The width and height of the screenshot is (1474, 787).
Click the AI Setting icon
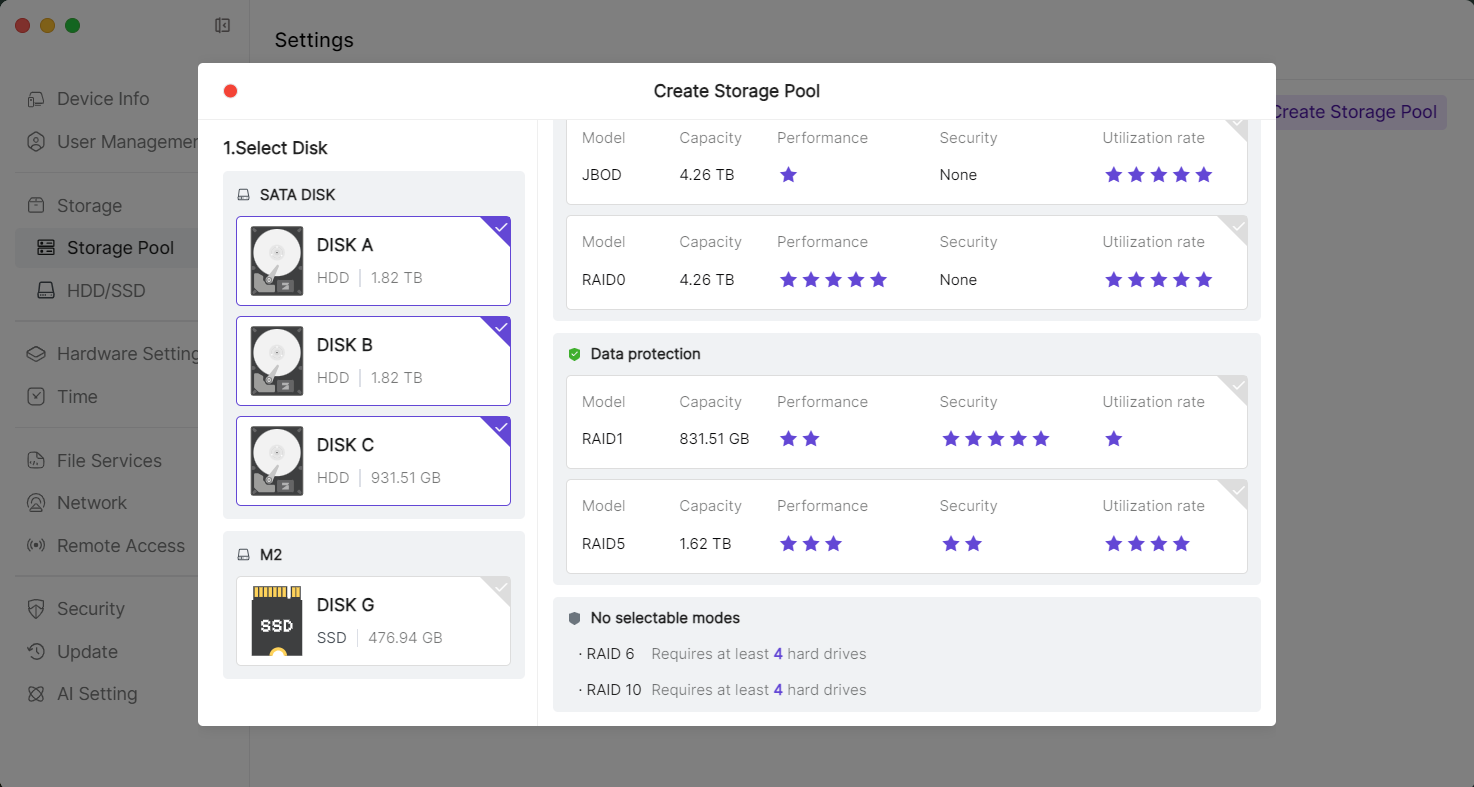[36, 694]
